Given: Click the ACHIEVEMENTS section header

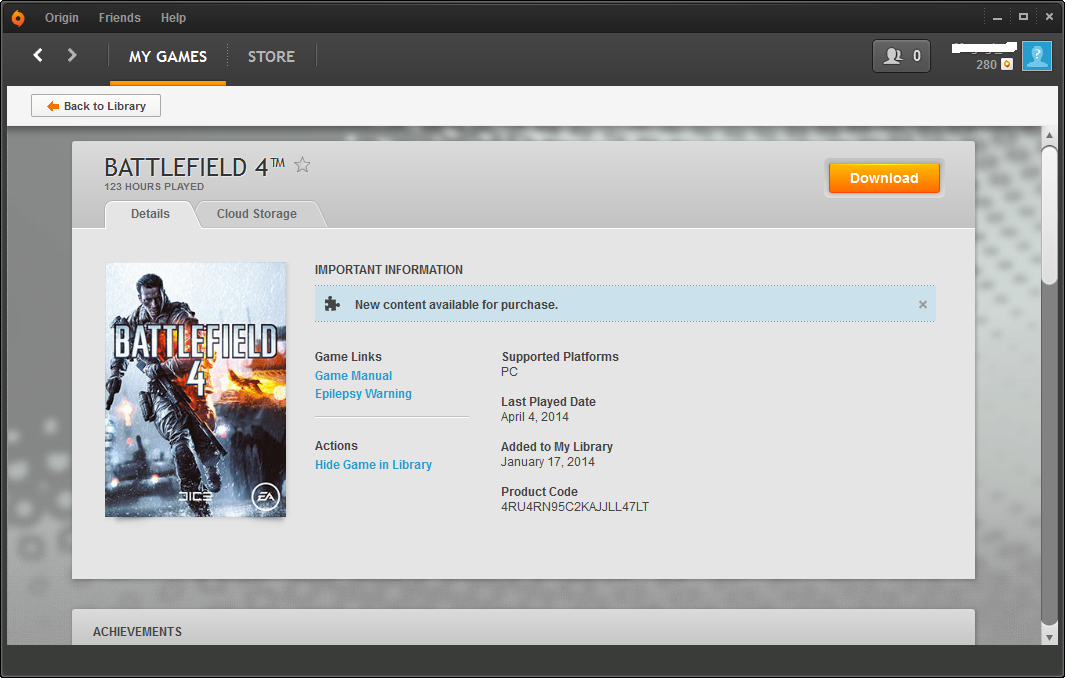Looking at the screenshot, I should click(x=137, y=632).
